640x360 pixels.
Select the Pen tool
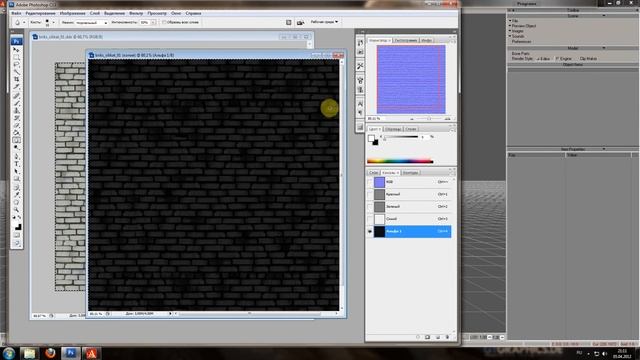(16, 157)
